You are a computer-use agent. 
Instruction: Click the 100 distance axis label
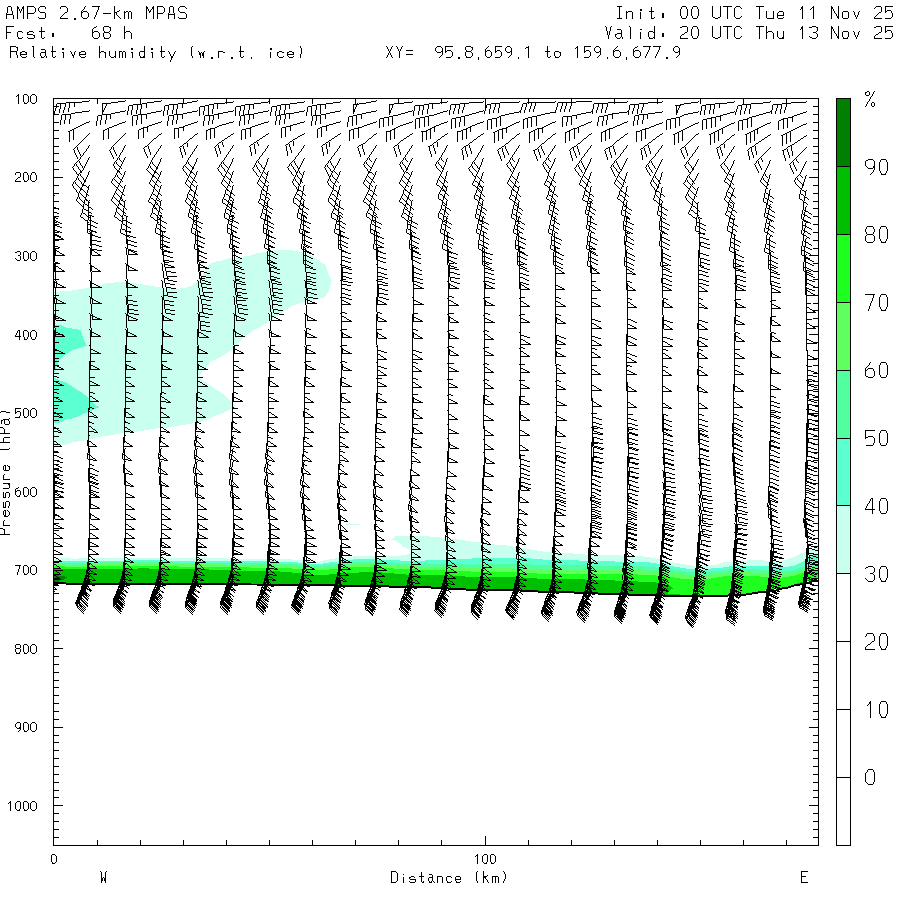coord(485,859)
